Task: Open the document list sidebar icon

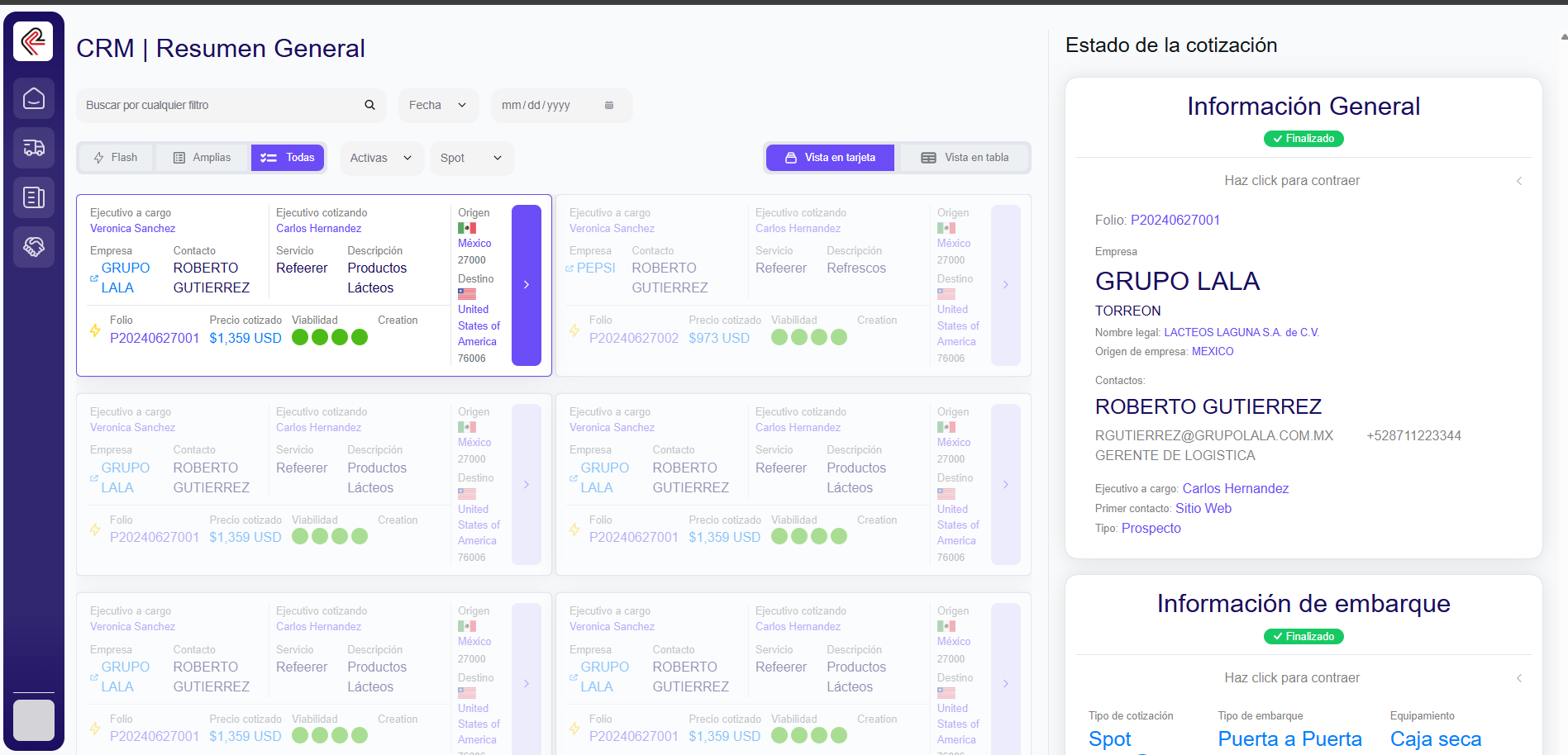Action: click(x=34, y=197)
